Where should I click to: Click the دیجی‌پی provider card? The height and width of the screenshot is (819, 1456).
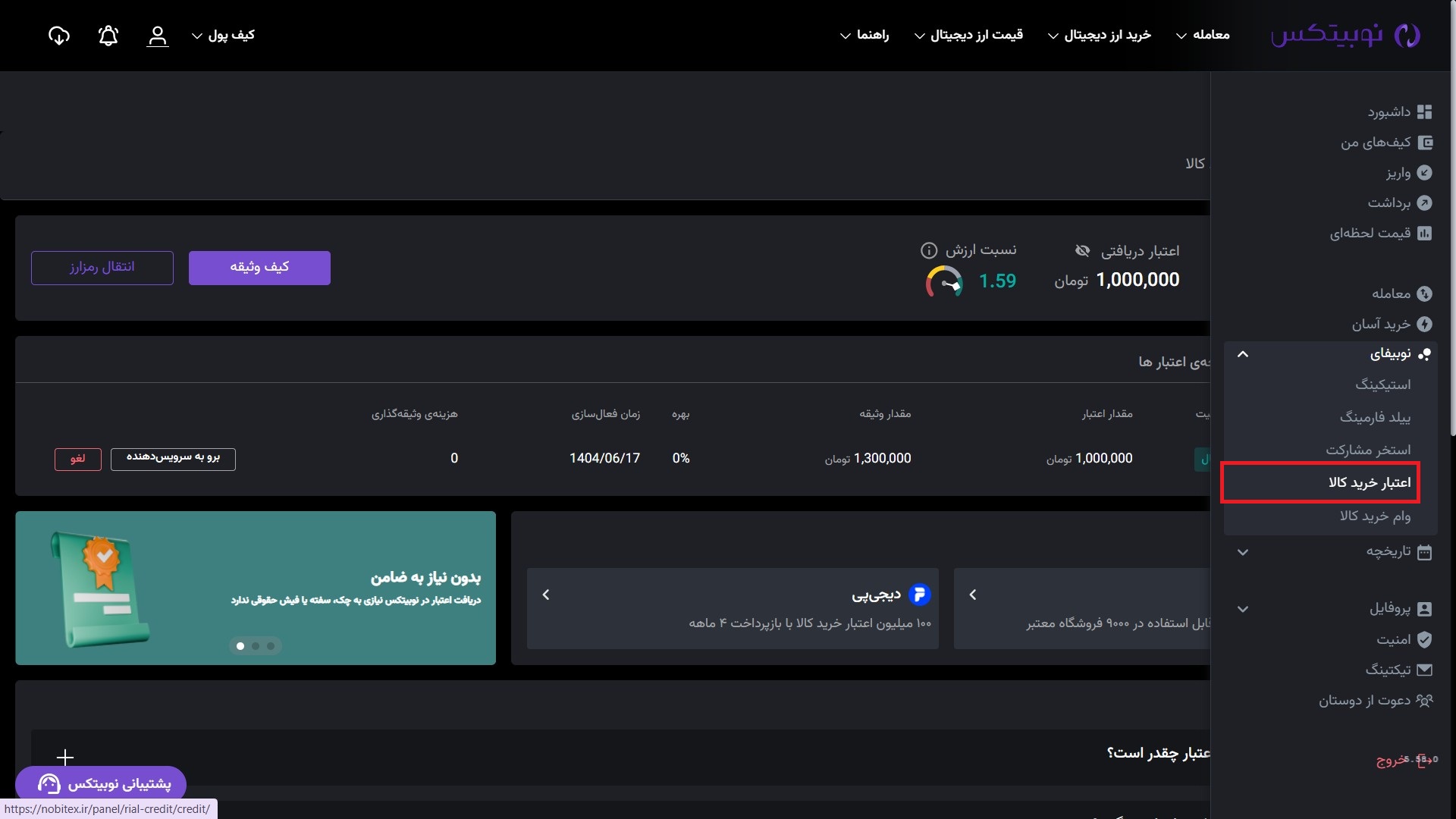click(733, 608)
